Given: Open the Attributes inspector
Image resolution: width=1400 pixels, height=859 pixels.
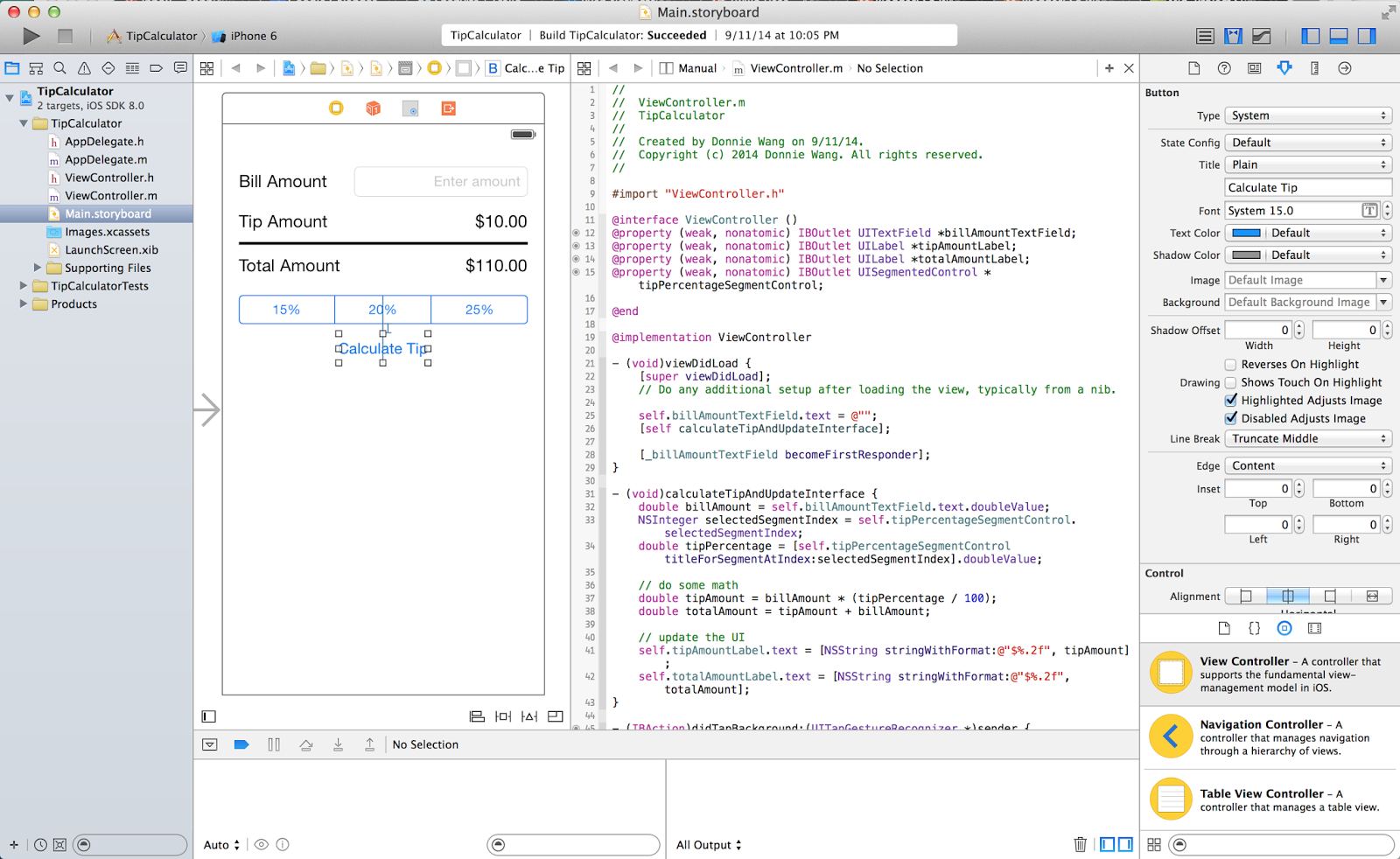Looking at the screenshot, I should (1284, 68).
